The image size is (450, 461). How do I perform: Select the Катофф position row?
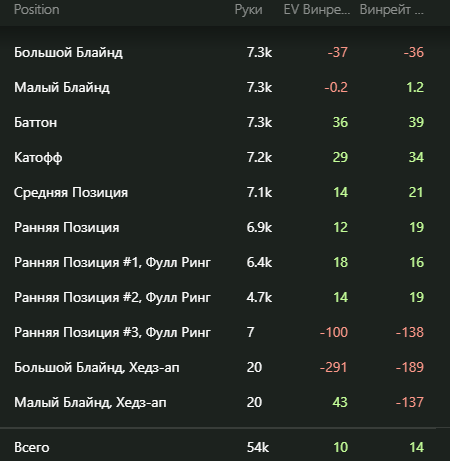click(x=225, y=157)
